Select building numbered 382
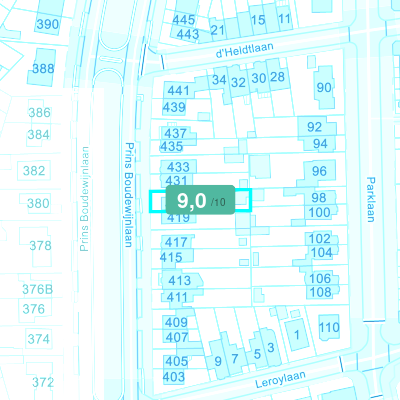This screenshot has width=400, height=400. (x=34, y=171)
